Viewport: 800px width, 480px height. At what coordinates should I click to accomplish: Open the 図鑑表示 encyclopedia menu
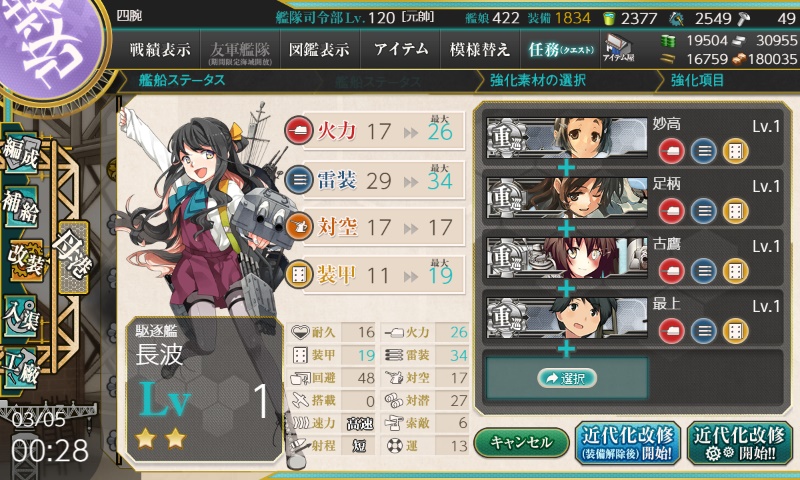tap(319, 50)
